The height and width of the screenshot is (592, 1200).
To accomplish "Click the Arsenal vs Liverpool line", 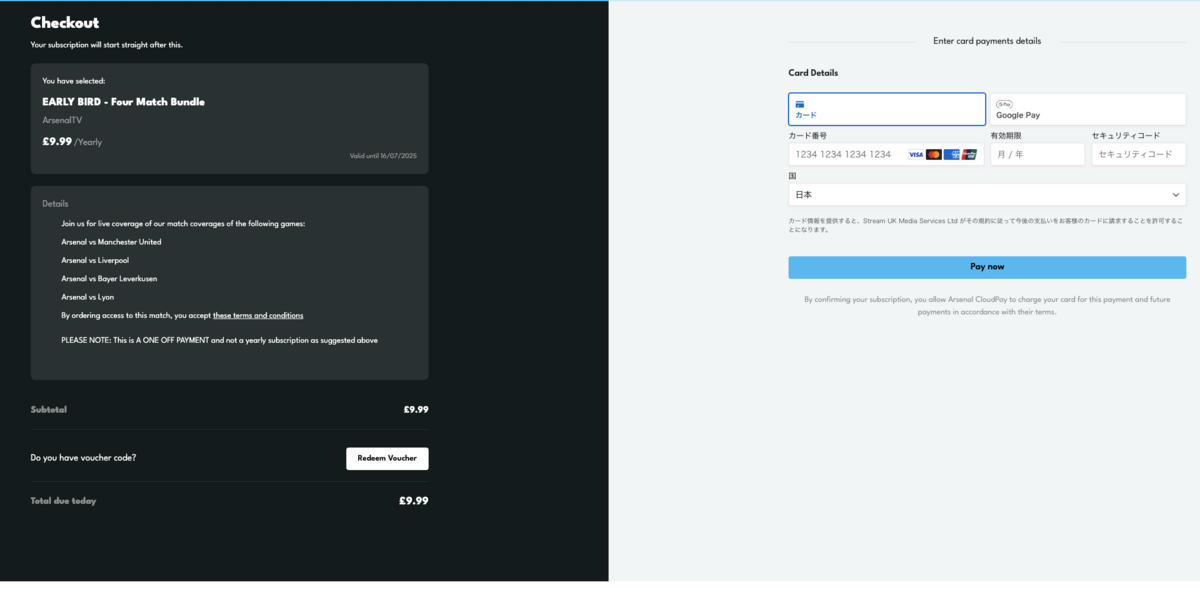I will click(x=95, y=260).
